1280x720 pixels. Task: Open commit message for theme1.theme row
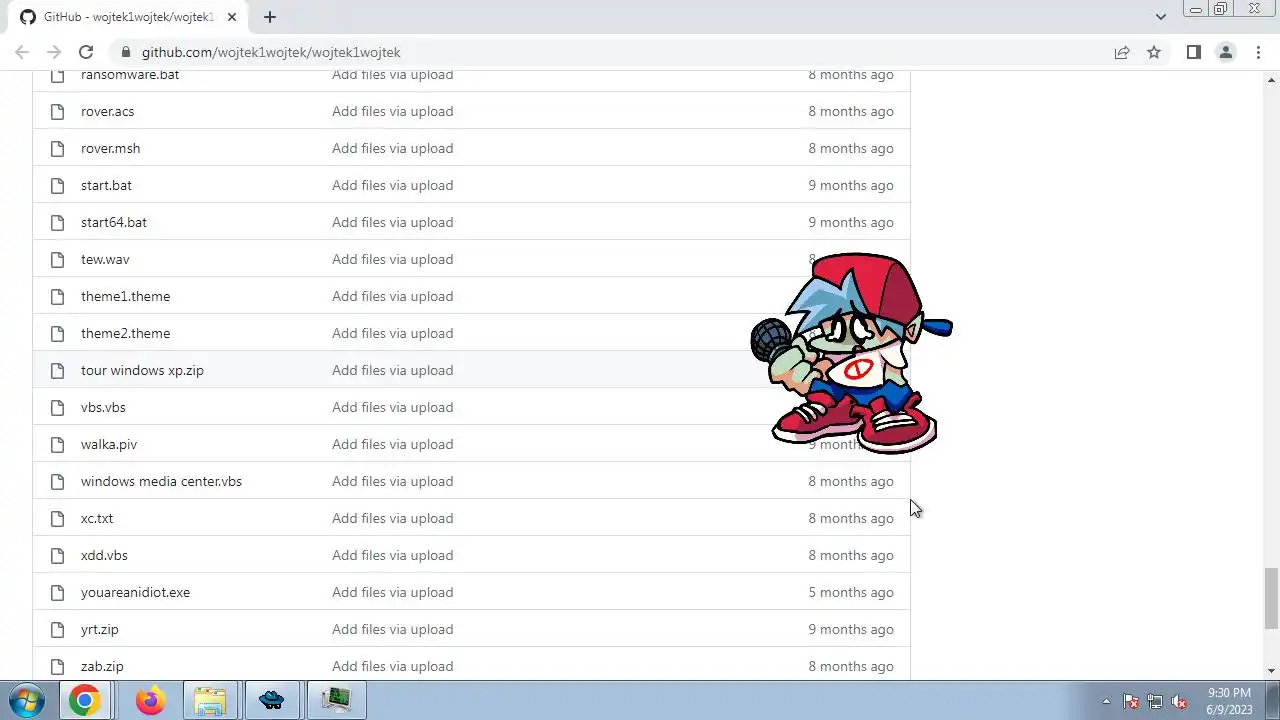392,296
